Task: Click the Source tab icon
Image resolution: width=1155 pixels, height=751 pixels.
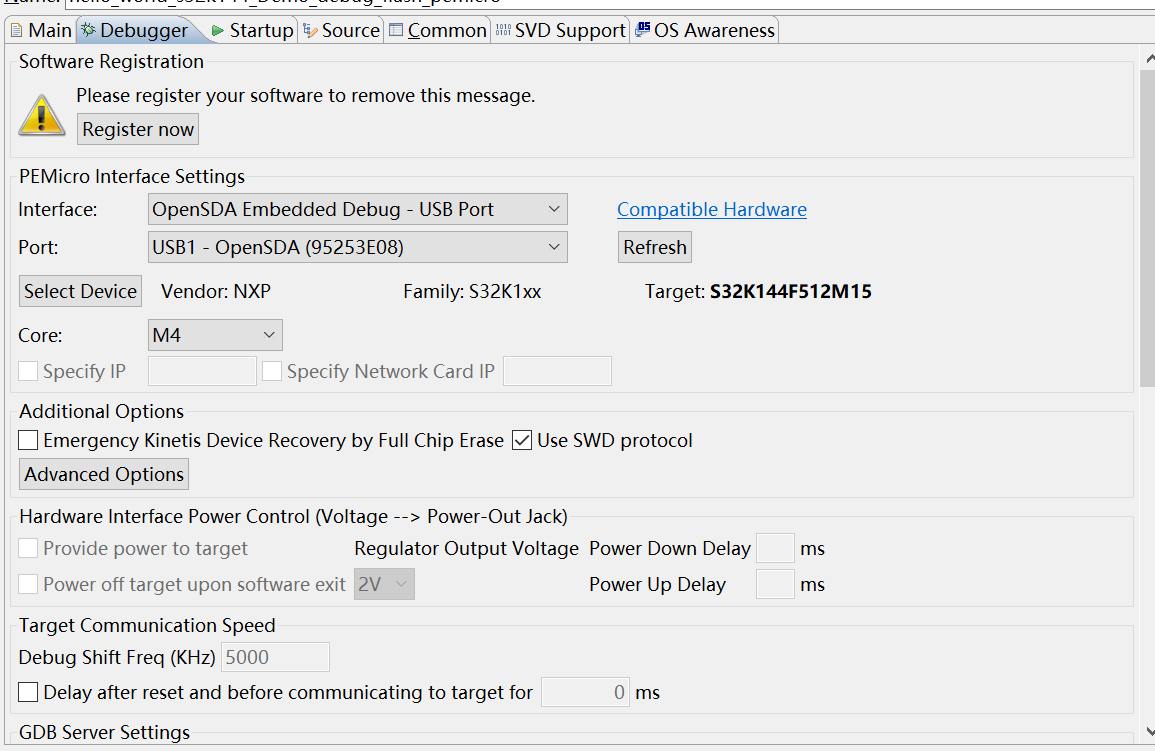Action: pos(310,30)
